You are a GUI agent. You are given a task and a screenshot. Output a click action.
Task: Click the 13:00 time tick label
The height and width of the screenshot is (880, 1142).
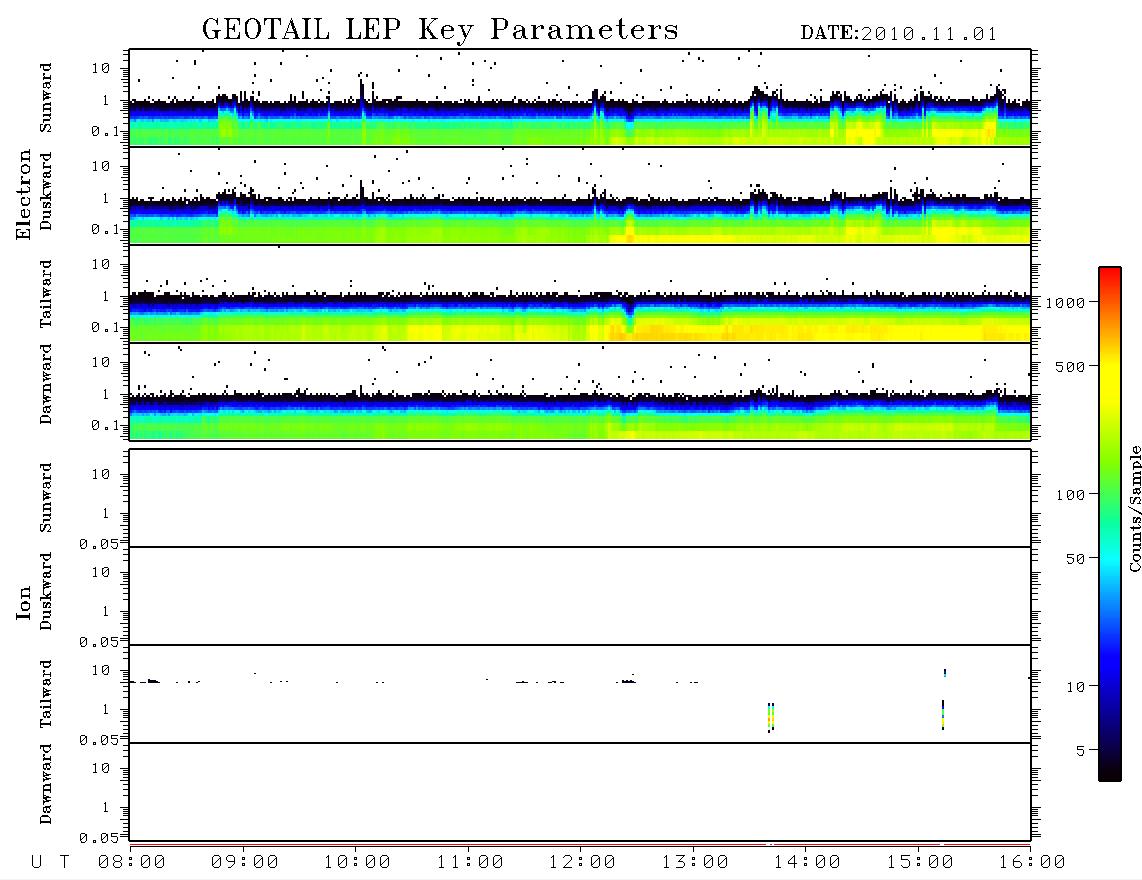point(695,863)
